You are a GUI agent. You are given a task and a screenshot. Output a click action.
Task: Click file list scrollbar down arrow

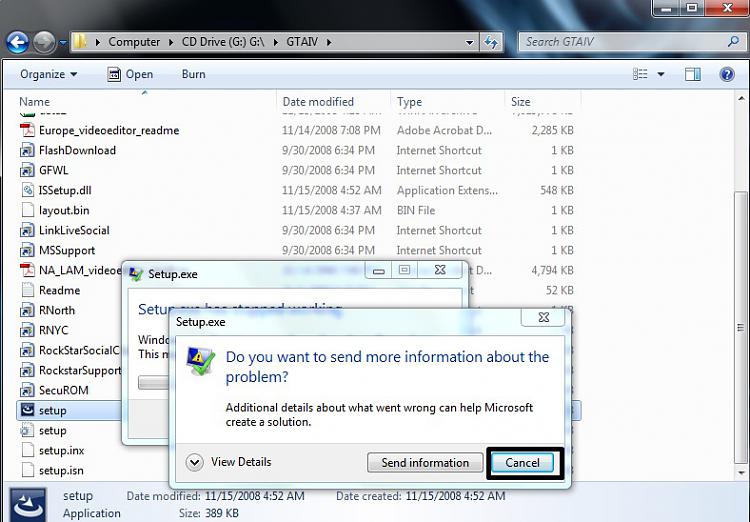click(x=741, y=473)
